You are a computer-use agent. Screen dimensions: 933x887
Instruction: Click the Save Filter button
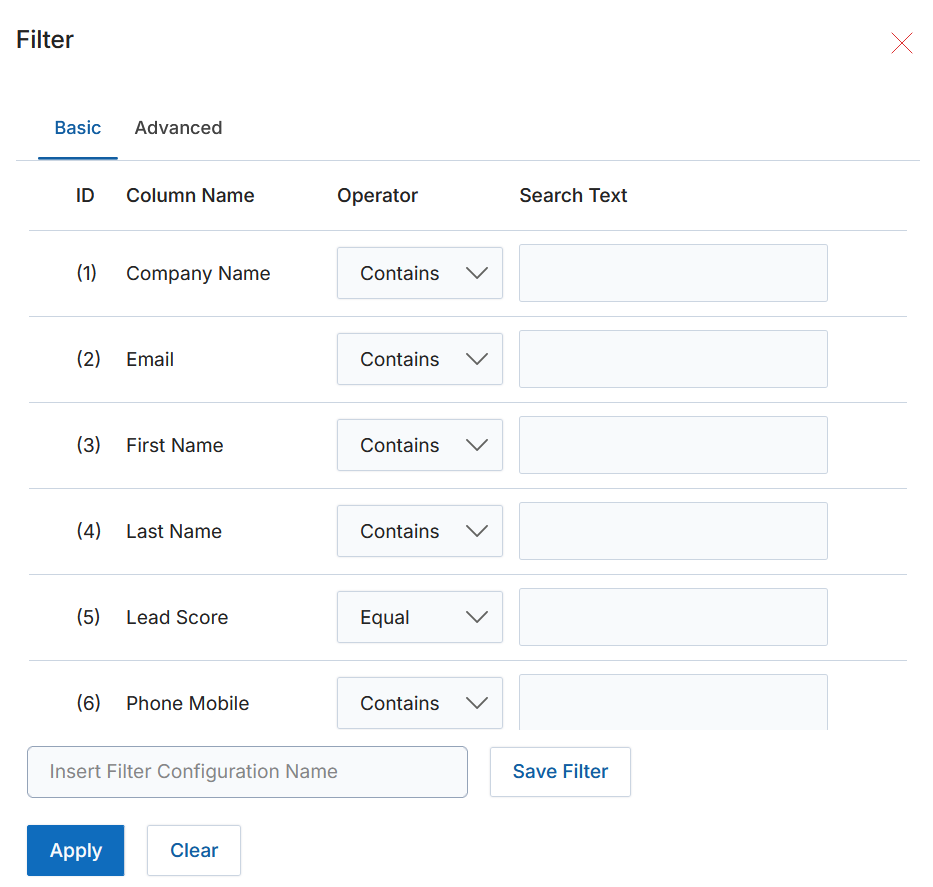coord(560,772)
